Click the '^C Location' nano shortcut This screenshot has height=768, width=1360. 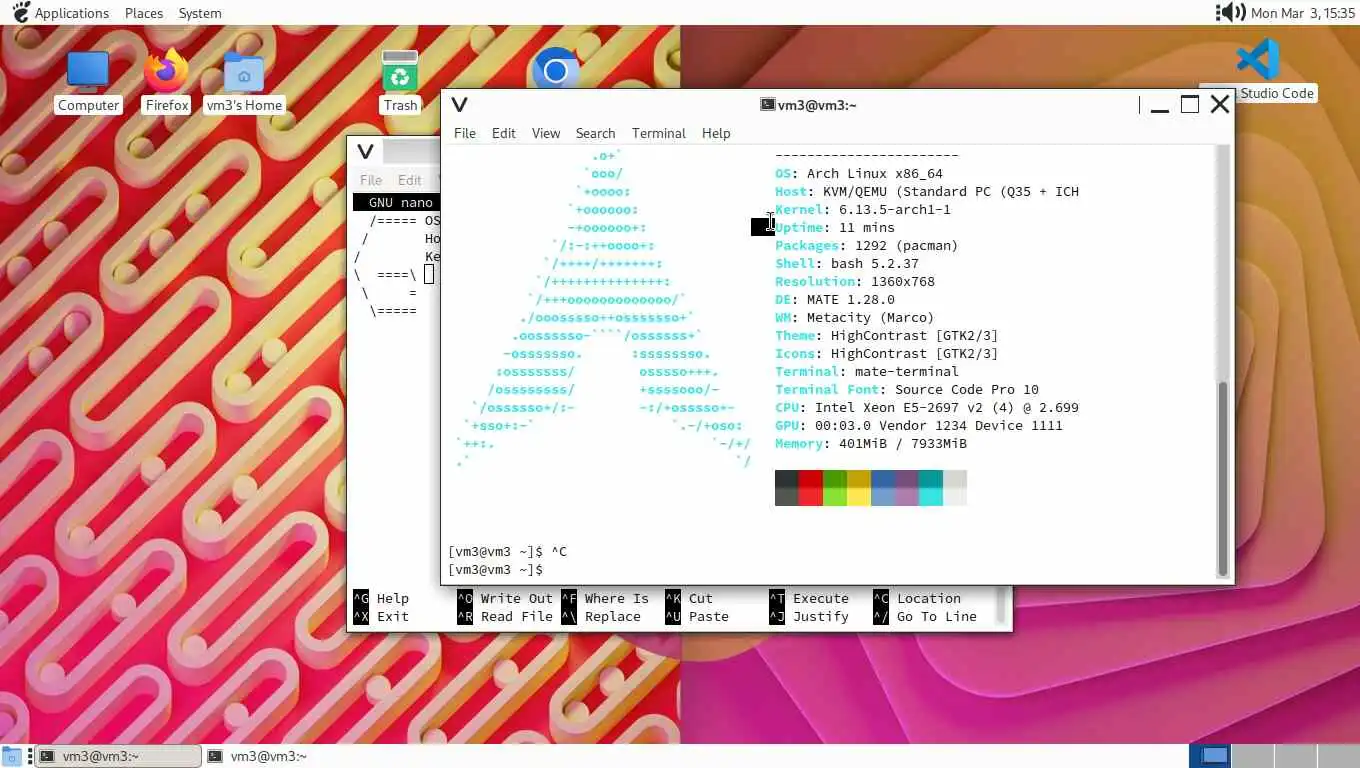917,599
